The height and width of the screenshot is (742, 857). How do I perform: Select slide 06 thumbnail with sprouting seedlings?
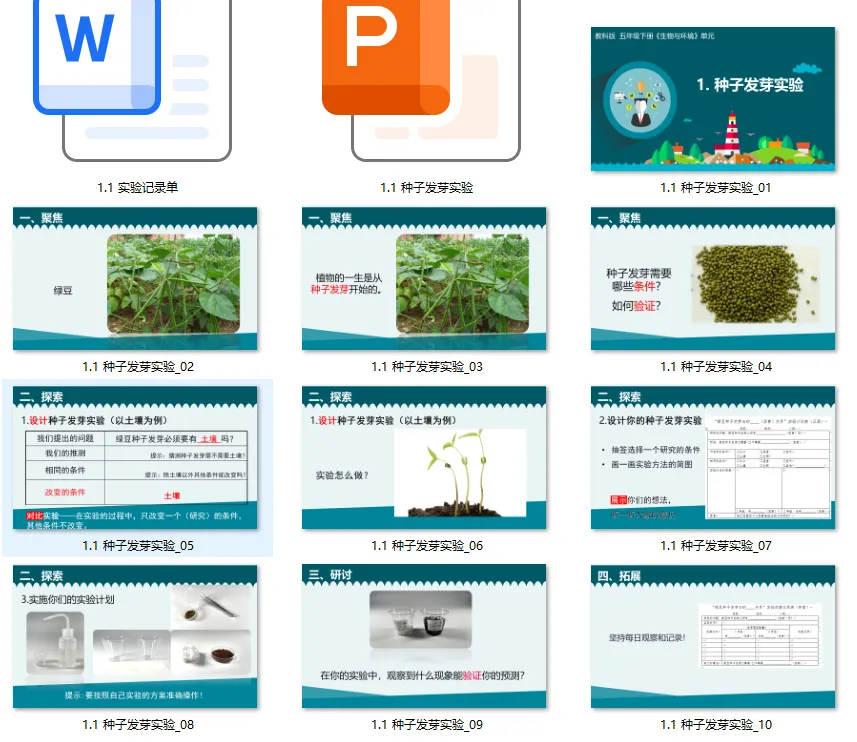click(x=424, y=458)
